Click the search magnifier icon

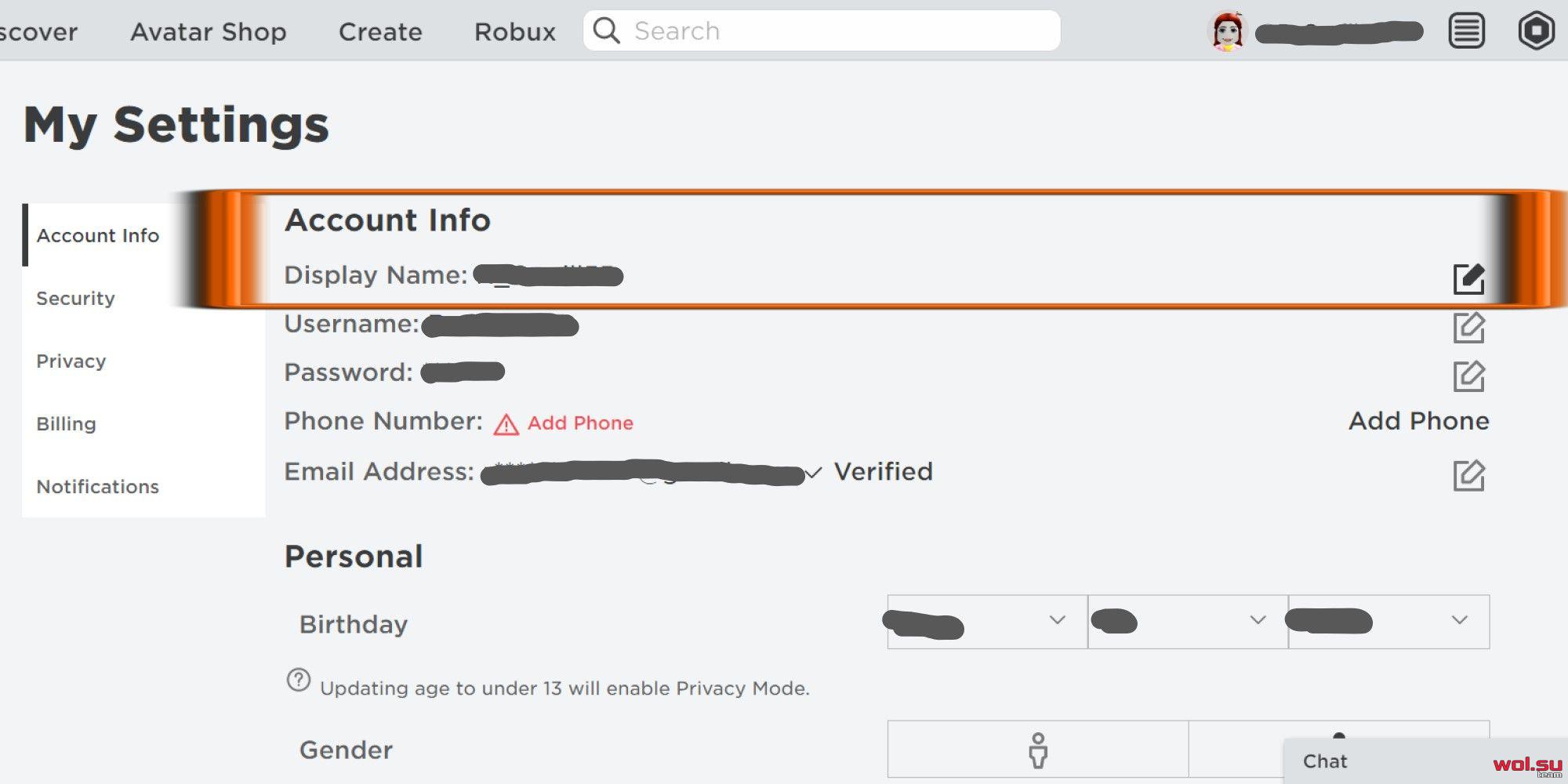606,31
